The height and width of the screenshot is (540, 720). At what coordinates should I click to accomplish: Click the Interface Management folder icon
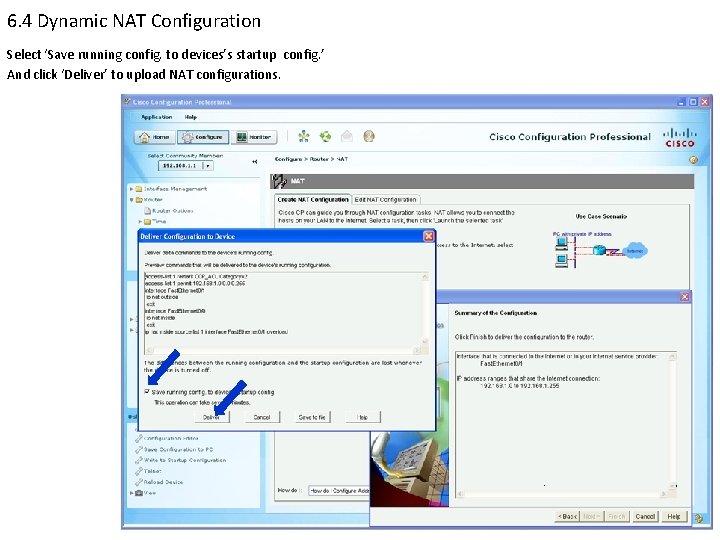pyautogui.click(x=139, y=189)
